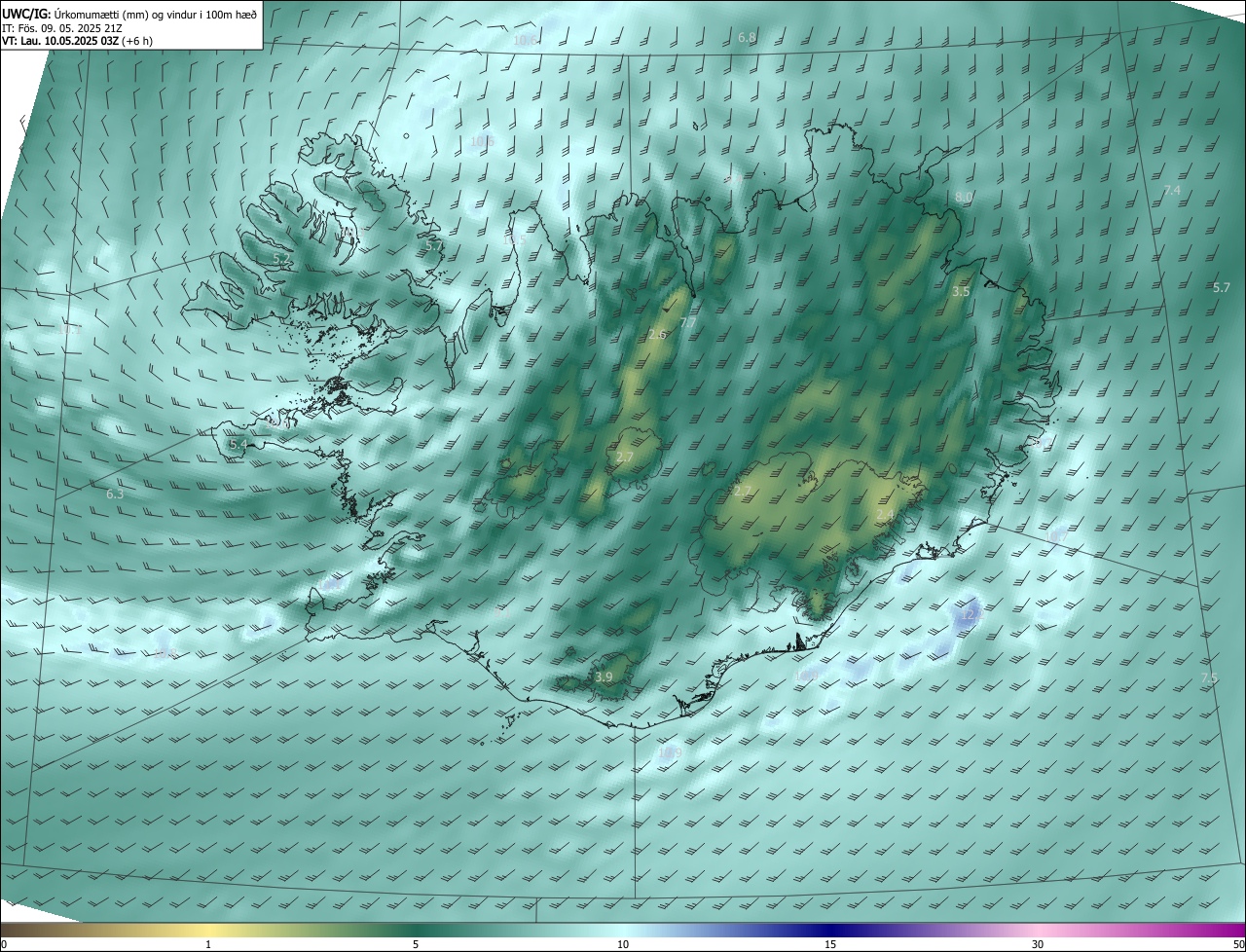Click the 2.4 value label on the map
The width and height of the screenshot is (1246, 952).
pos(884,514)
